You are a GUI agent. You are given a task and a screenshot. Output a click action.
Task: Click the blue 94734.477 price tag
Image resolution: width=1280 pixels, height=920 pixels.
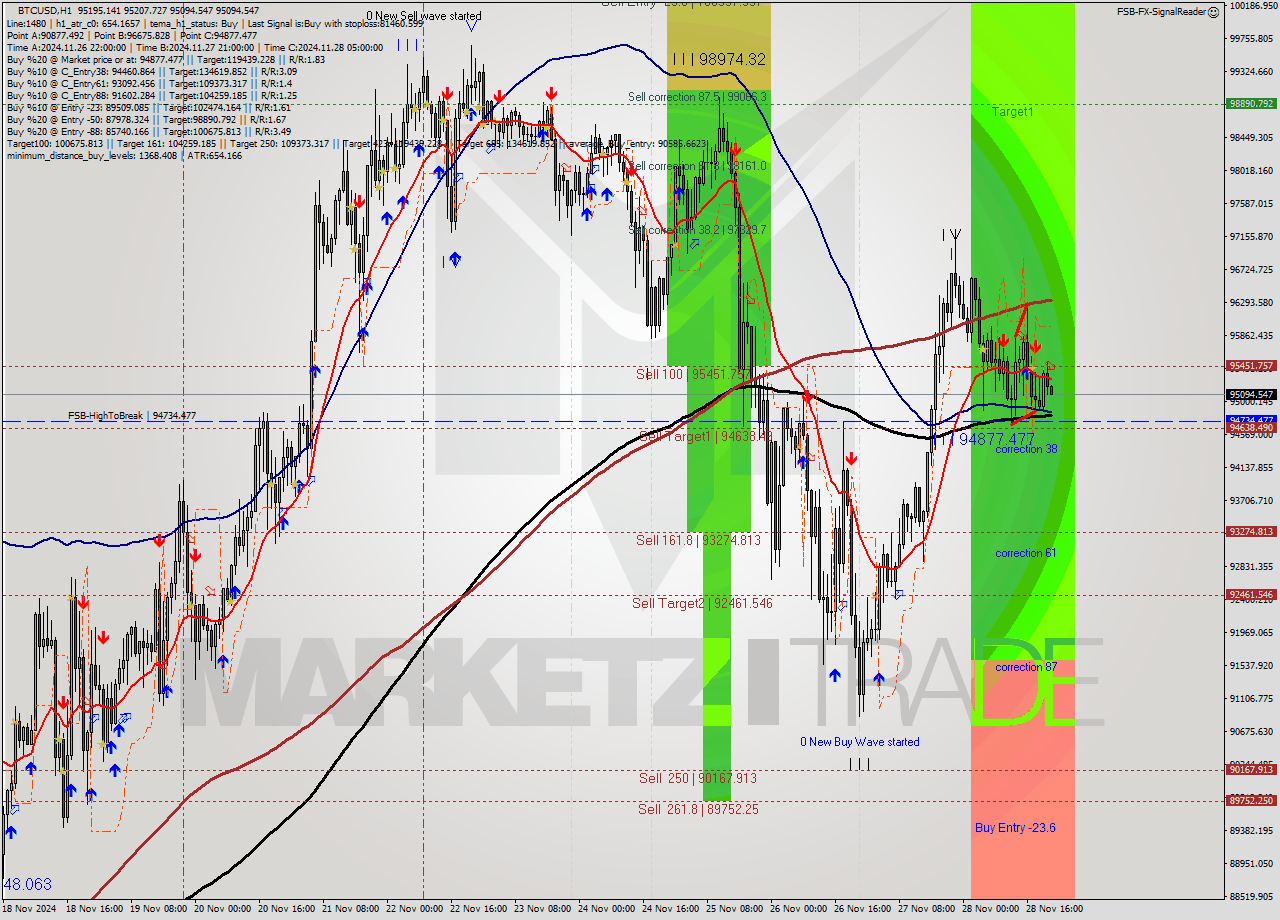point(1251,419)
